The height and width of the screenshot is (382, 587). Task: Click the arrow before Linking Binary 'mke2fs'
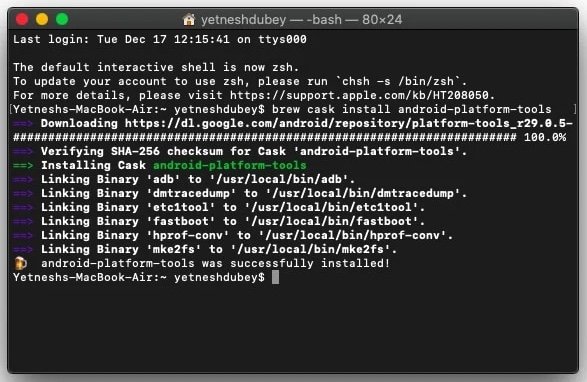point(23,249)
